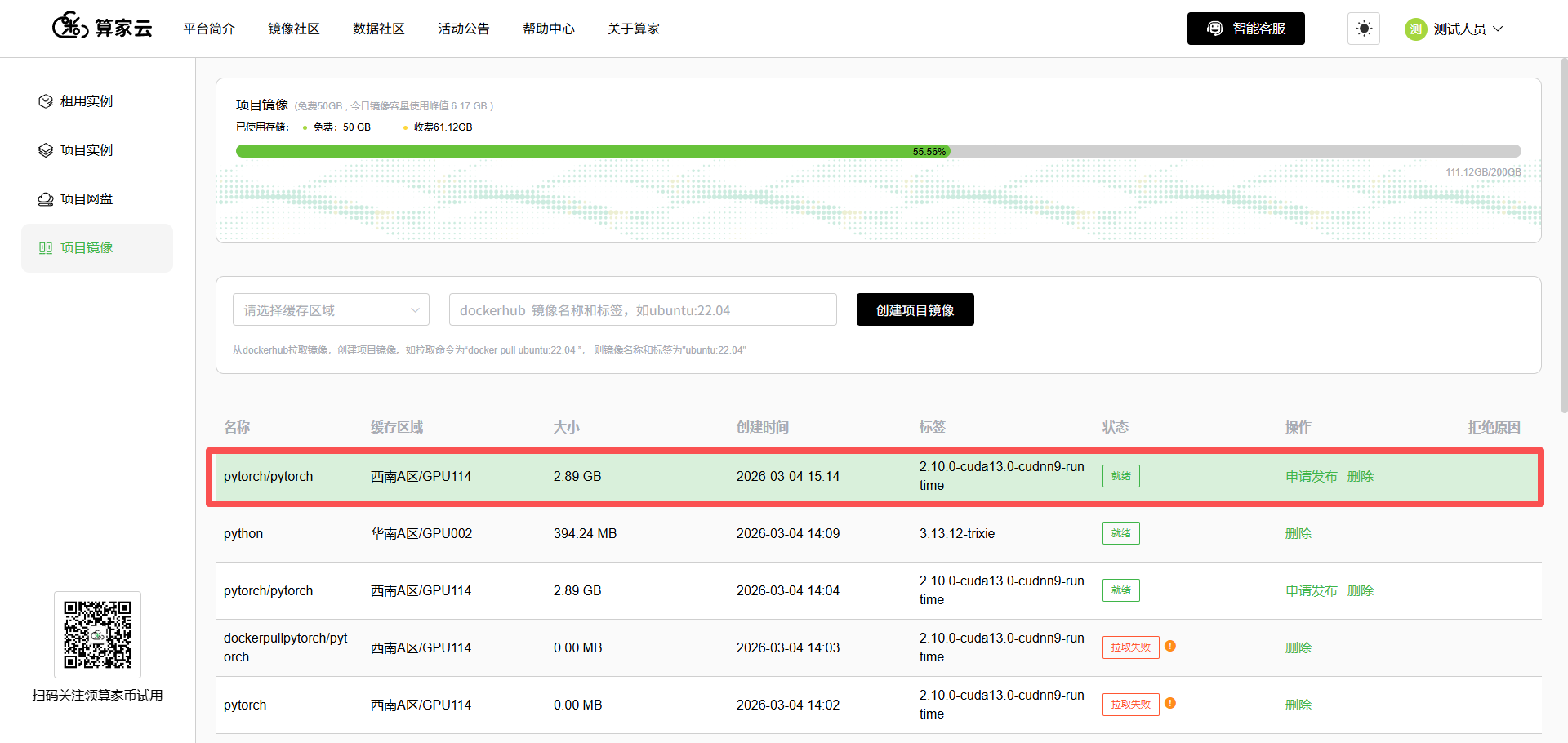Click the 项目网盘 disk icon

pos(46,199)
